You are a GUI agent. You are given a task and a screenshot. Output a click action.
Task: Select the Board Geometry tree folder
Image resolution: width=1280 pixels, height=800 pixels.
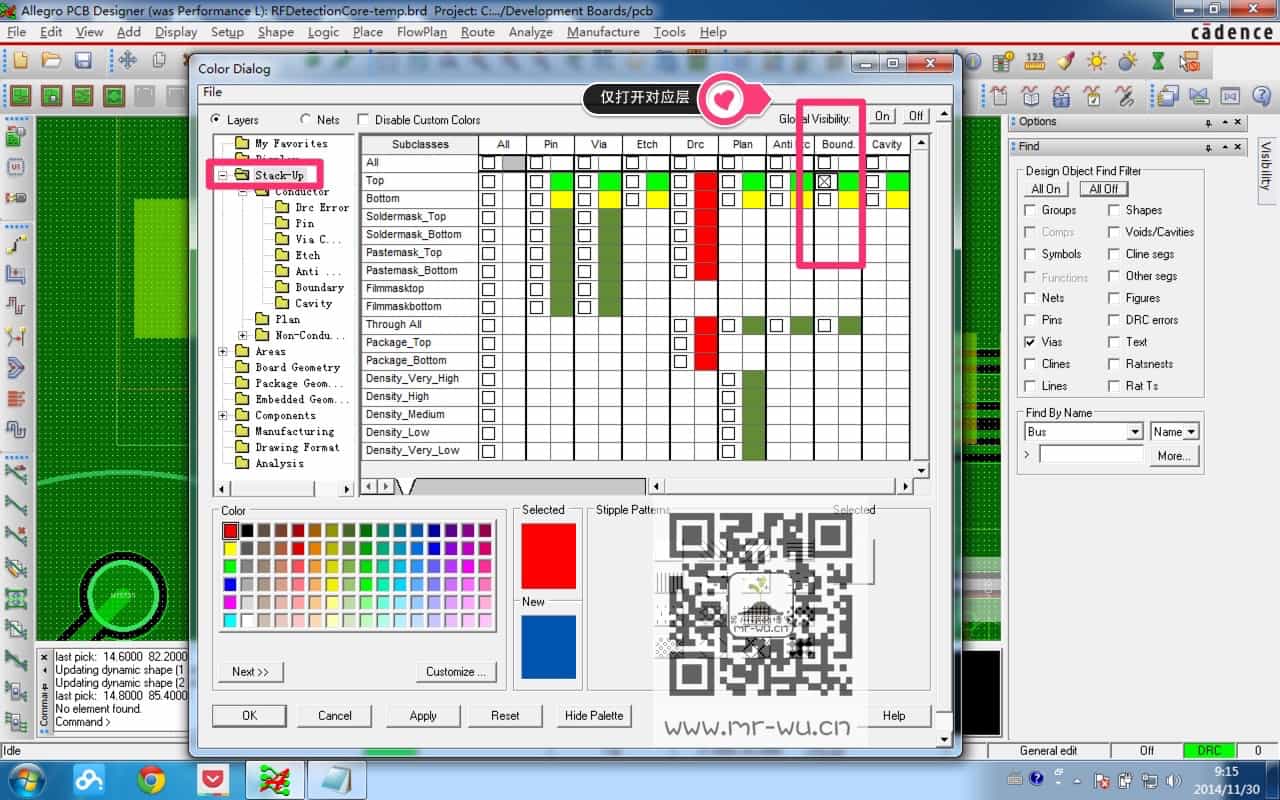(297, 367)
